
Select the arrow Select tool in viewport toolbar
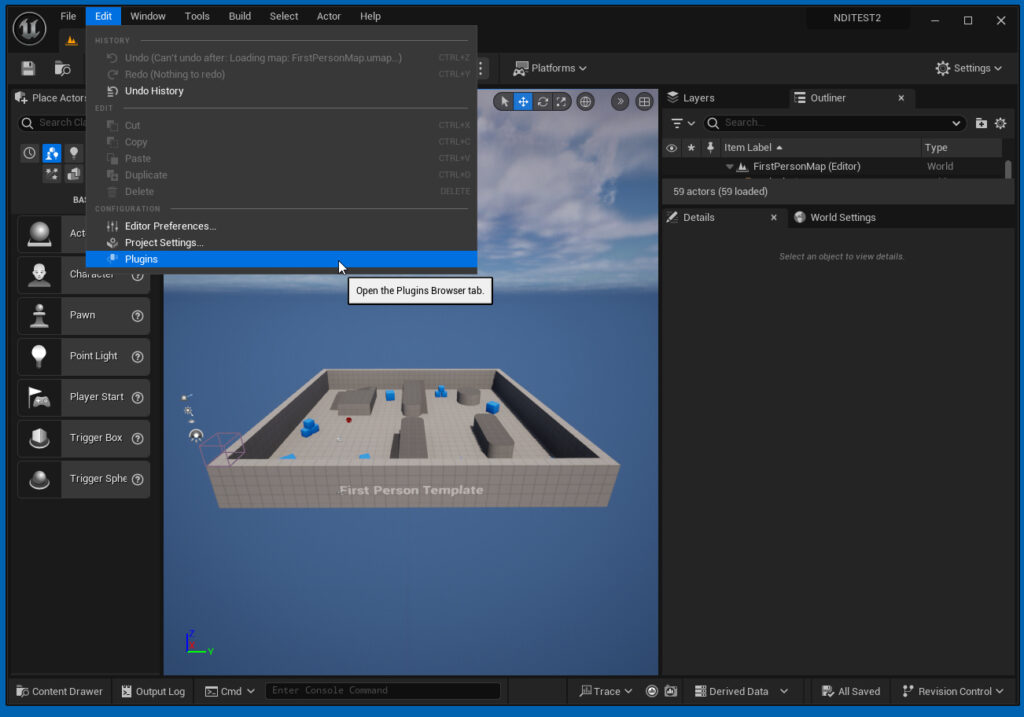(x=505, y=100)
